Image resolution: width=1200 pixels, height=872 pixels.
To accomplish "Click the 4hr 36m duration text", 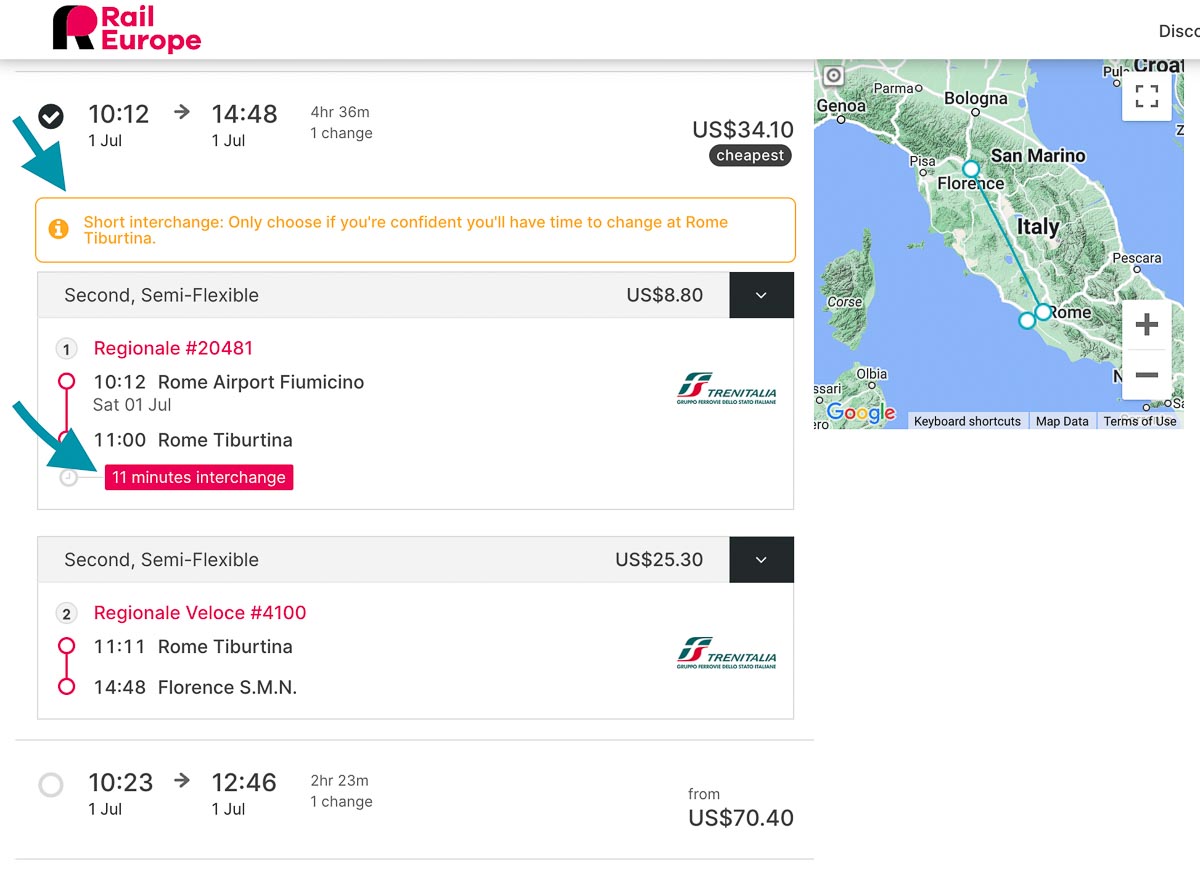I will [x=340, y=112].
